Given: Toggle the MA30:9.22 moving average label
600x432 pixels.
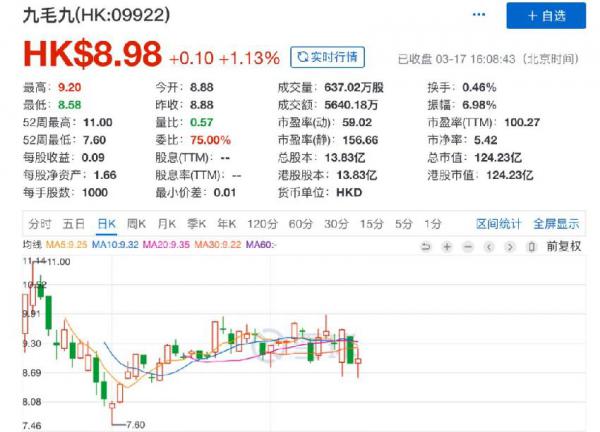Looking at the screenshot, I should (x=217, y=244).
